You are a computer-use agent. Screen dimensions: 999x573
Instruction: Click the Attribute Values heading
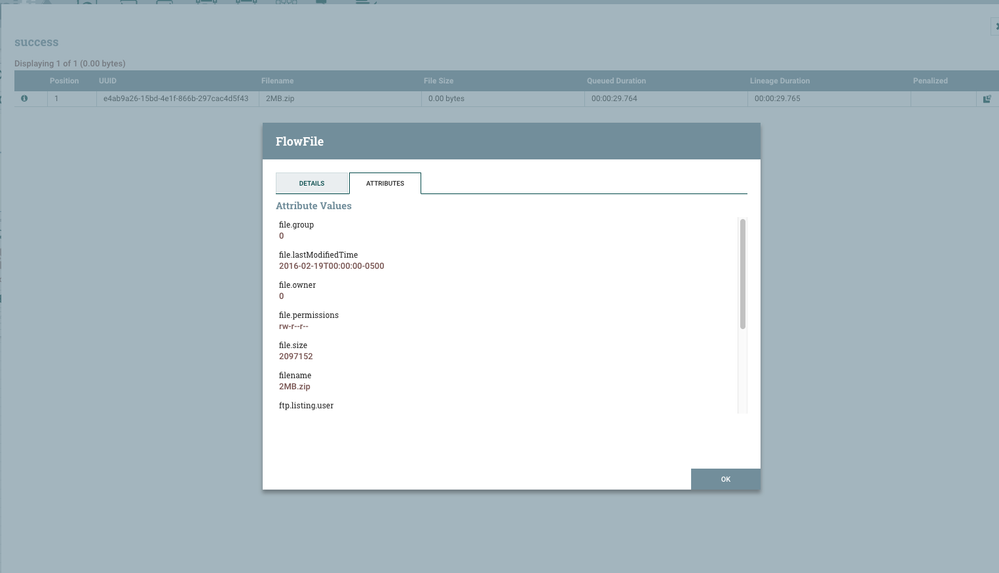pyautogui.click(x=313, y=206)
